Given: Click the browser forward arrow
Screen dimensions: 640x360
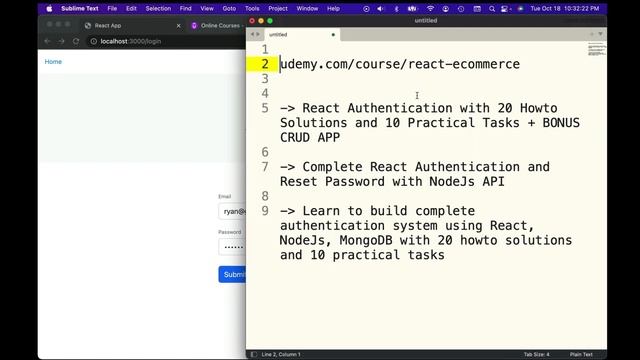Looking at the screenshot, I should click(x=61, y=41).
